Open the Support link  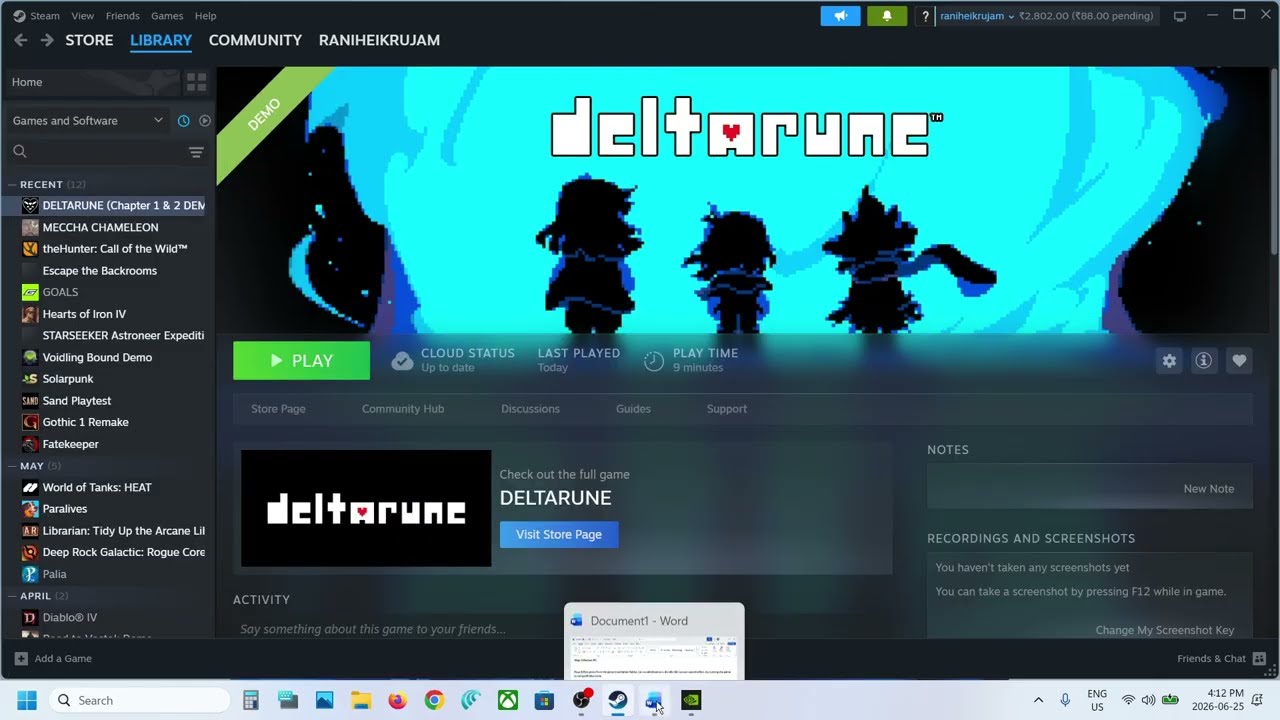[727, 409]
